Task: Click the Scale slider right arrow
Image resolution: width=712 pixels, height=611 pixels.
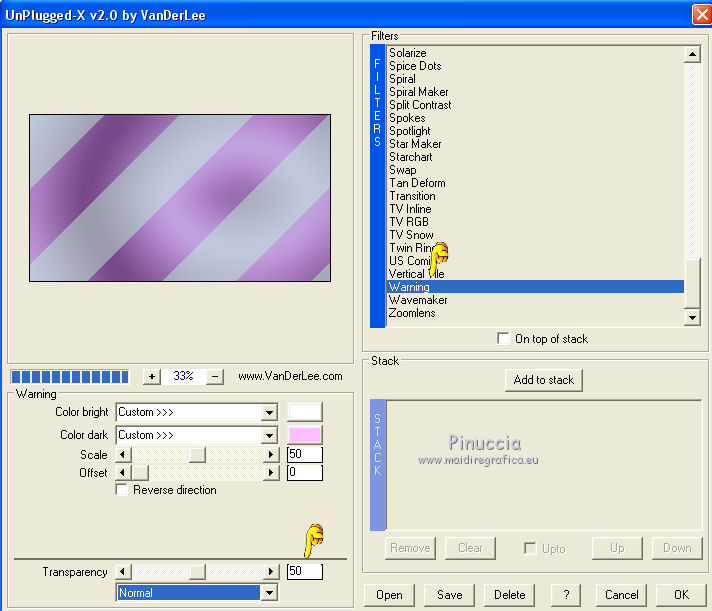Action: click(271, 454)
